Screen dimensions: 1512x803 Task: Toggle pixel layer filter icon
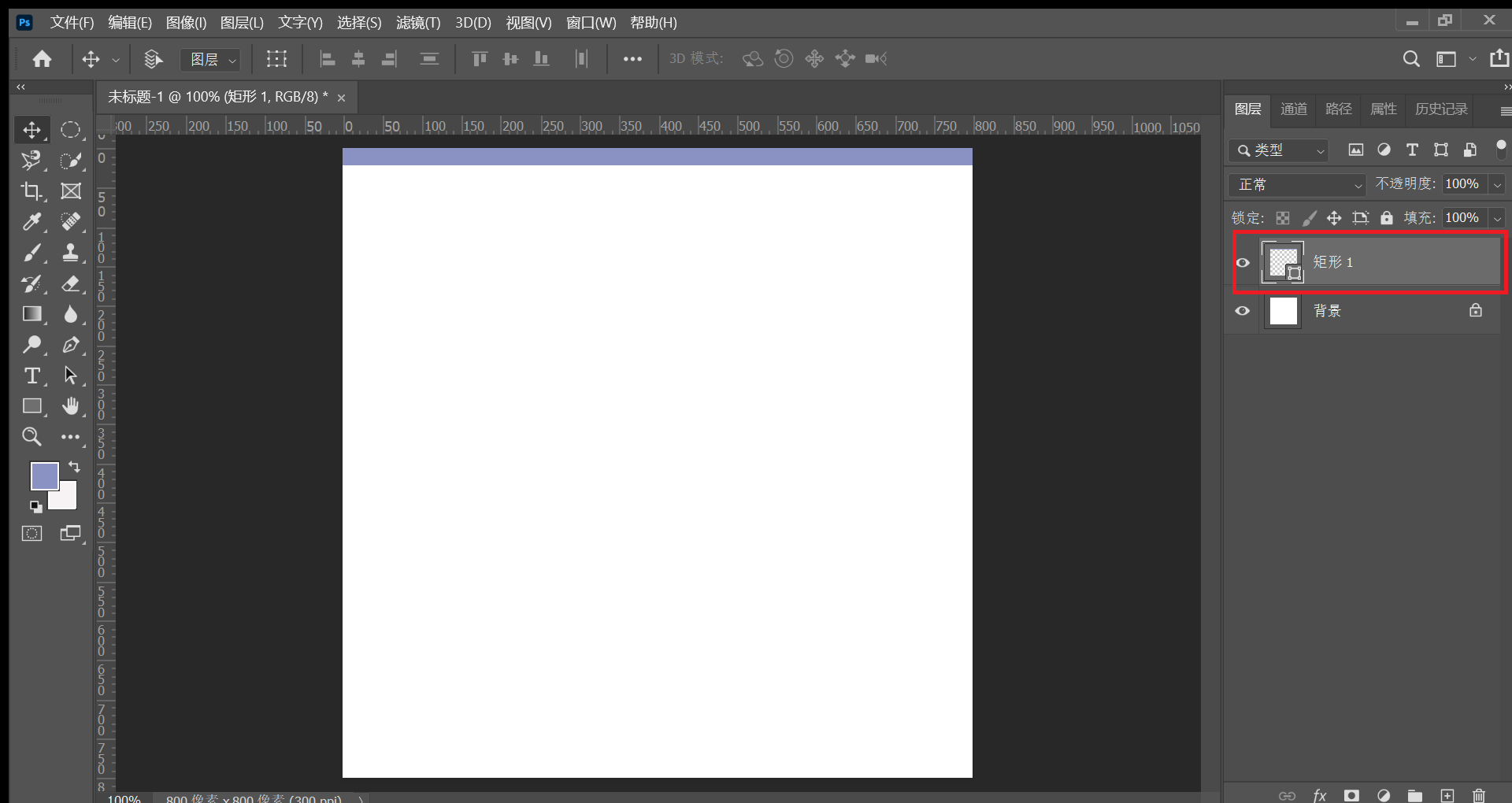(1356, 150)
